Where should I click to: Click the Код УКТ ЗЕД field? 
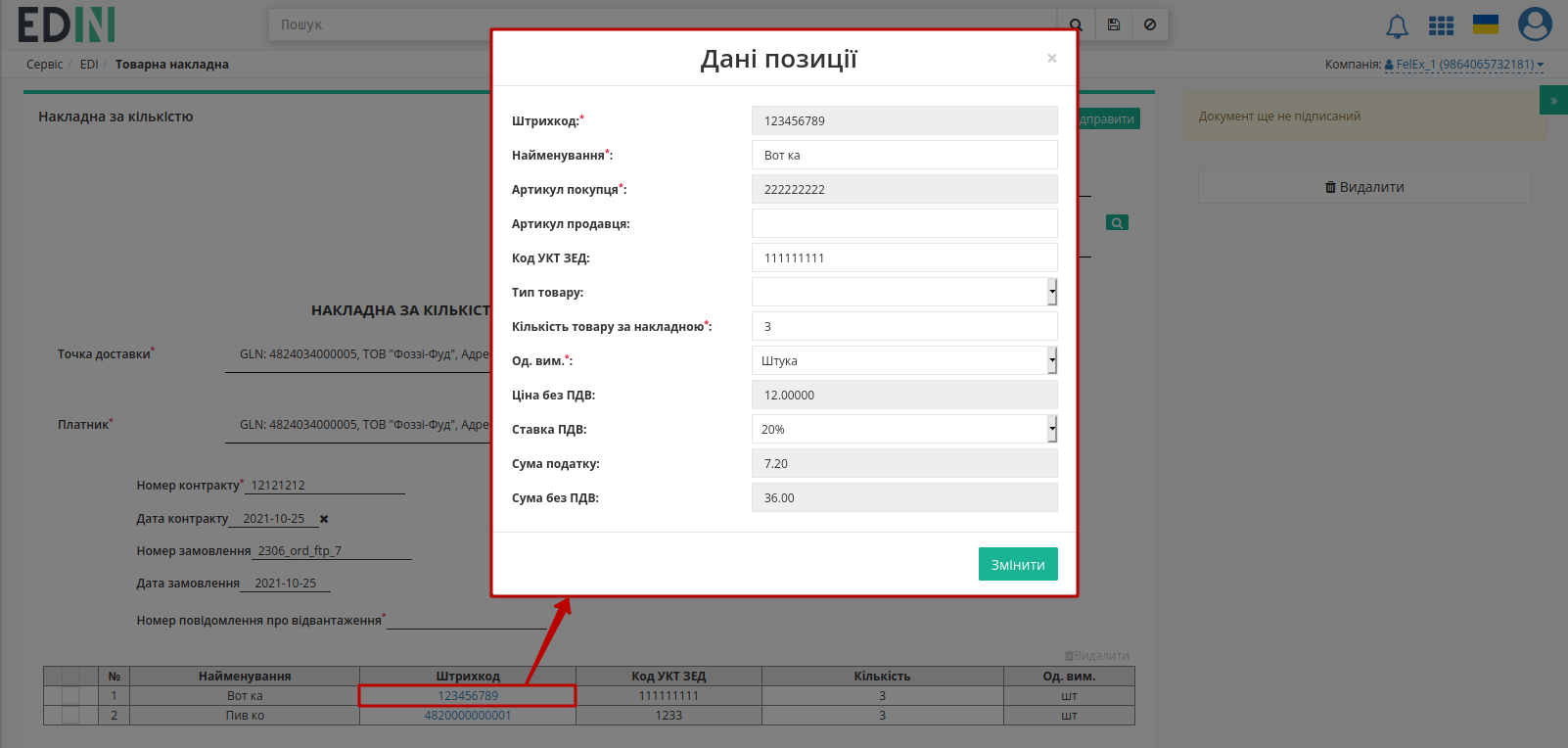click(x=904, y=257)
